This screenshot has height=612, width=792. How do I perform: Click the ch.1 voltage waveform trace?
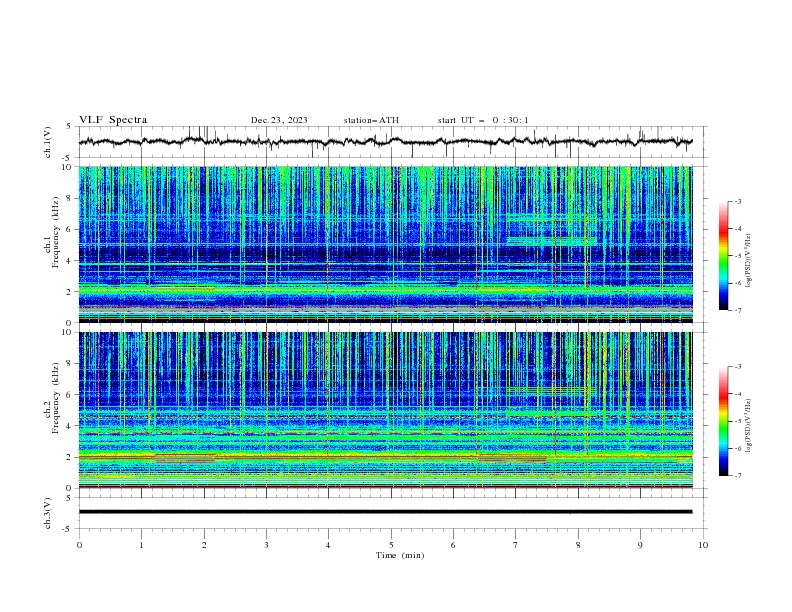385,142
